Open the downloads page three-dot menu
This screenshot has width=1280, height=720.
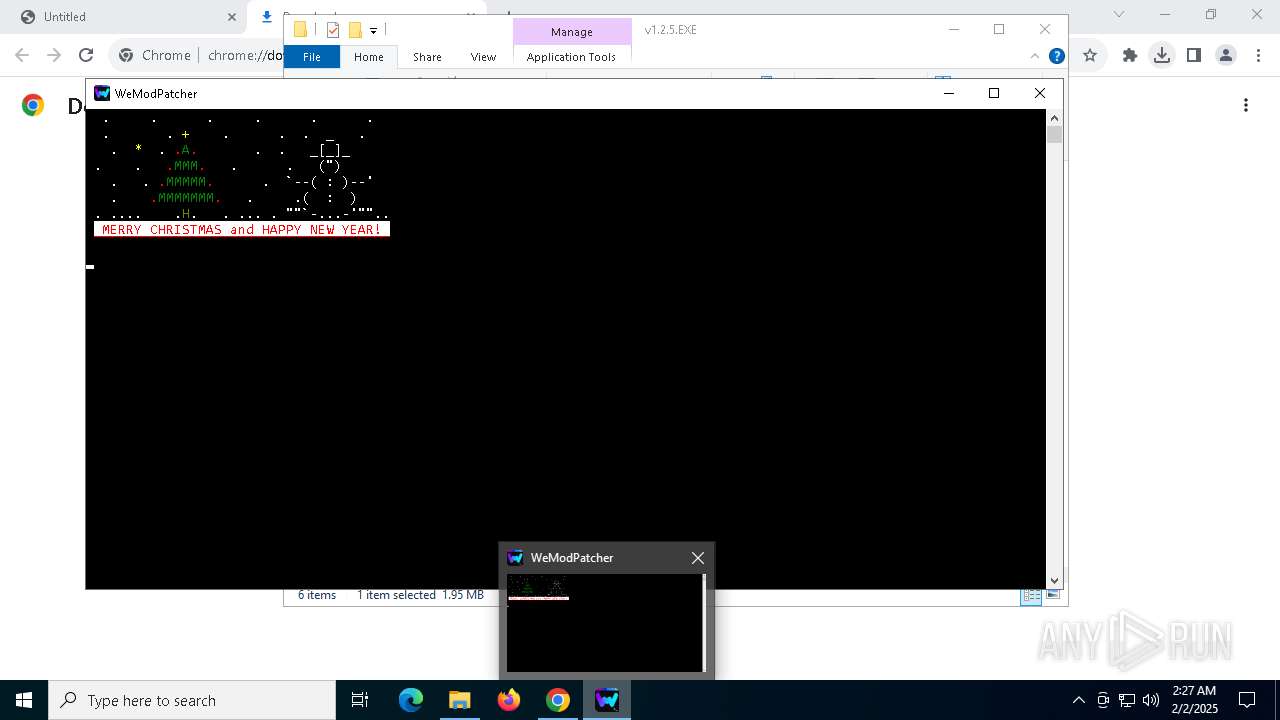click(1246, 105)
